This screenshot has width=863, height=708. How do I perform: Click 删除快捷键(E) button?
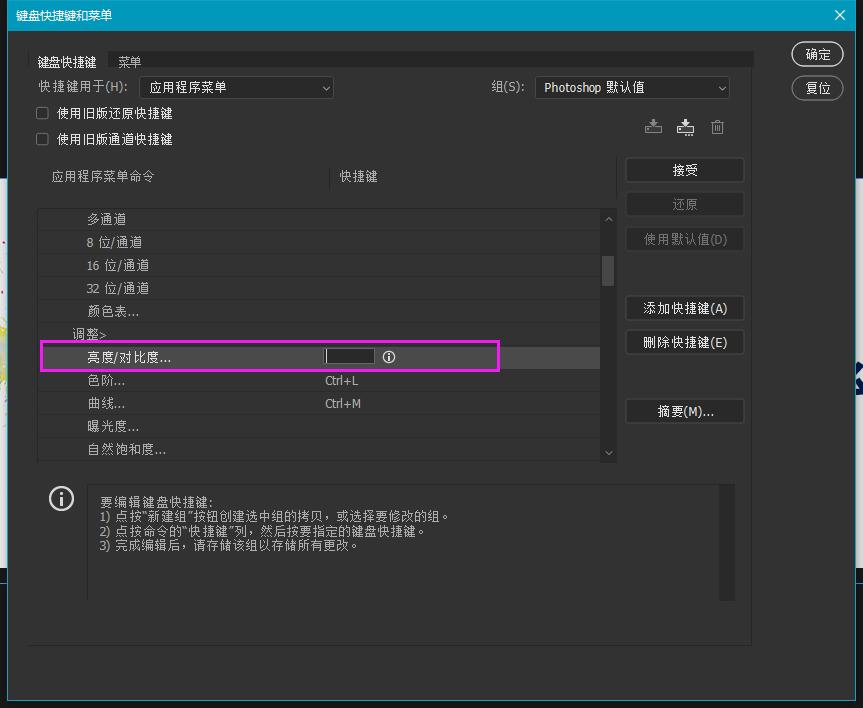(685, 342)
